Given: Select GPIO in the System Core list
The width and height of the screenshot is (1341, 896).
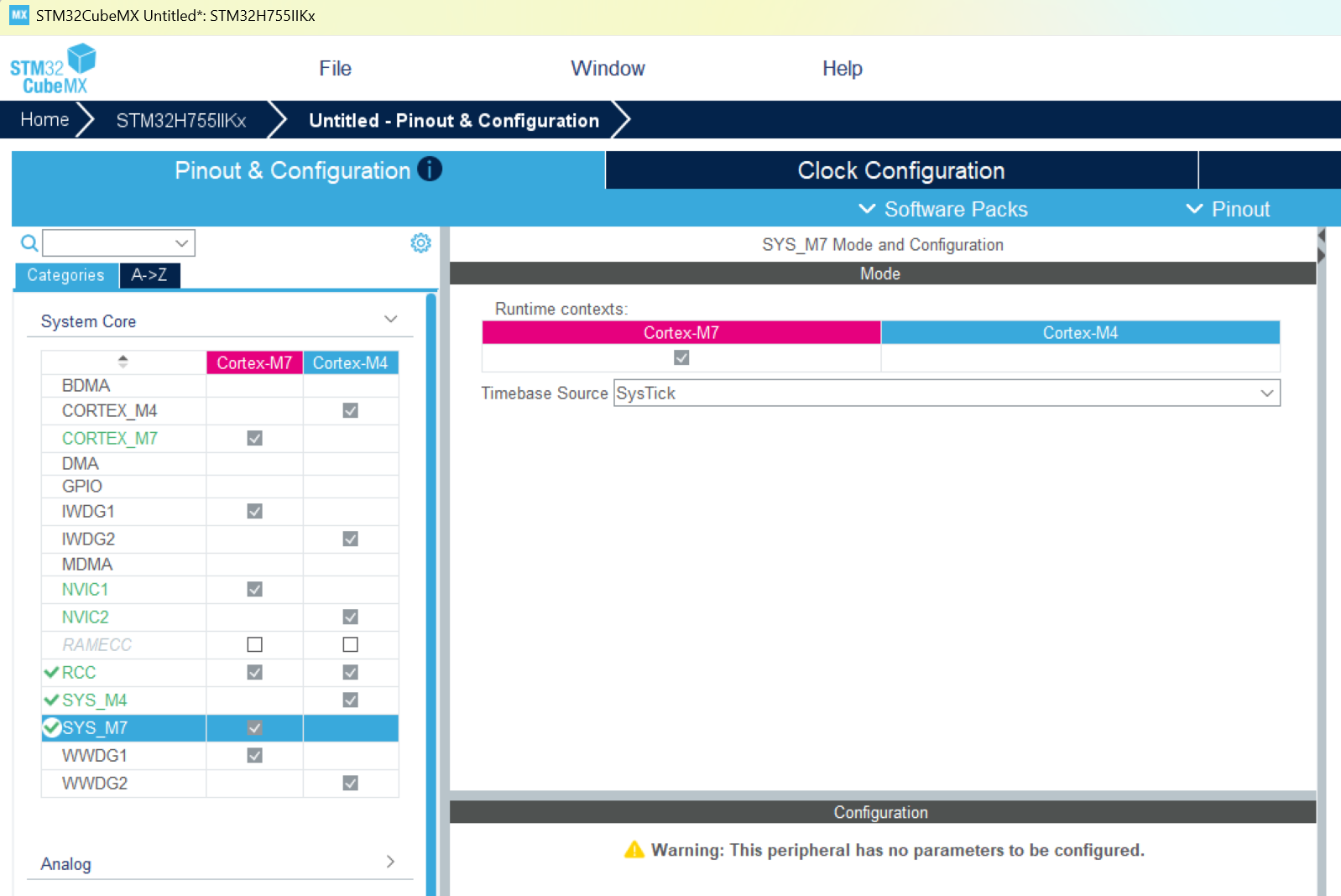Looking at the screenshot, I should [x=81, y=486].
